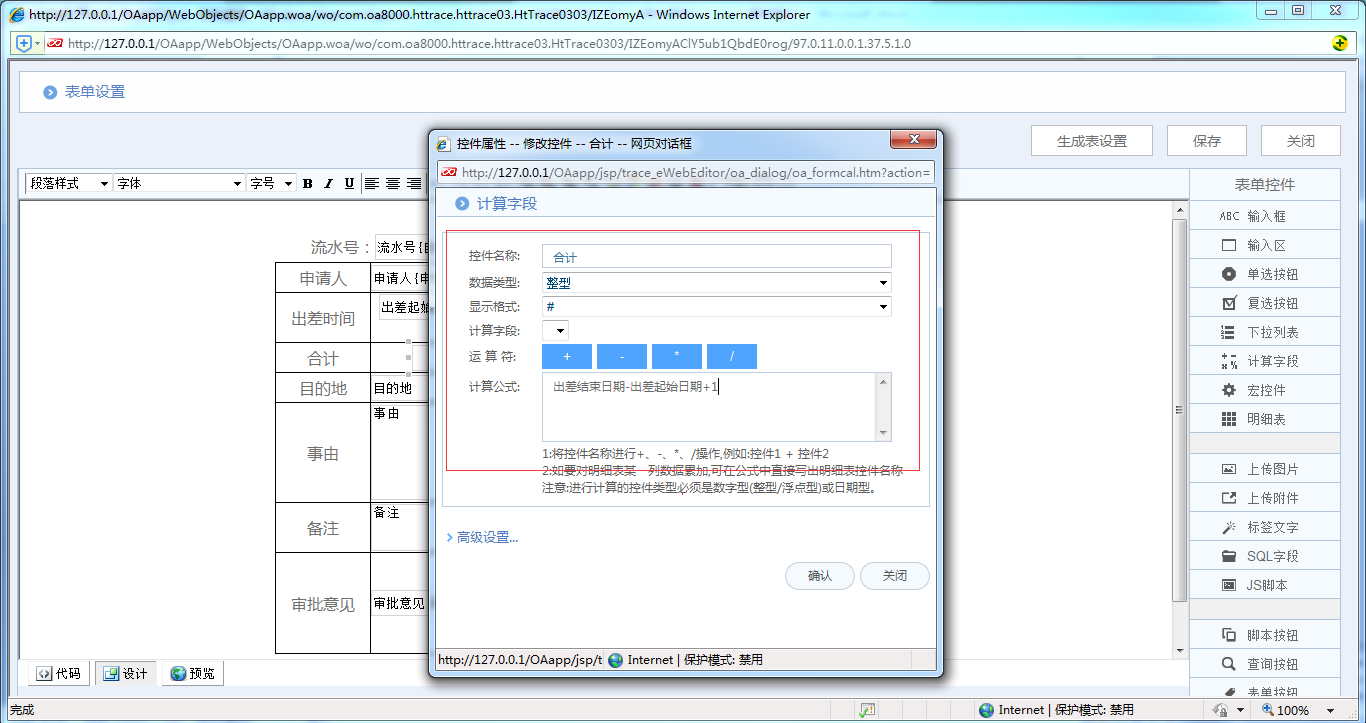Click the browser zoom level 100% control
The image size is (1366, 723).
(1292, 710)
